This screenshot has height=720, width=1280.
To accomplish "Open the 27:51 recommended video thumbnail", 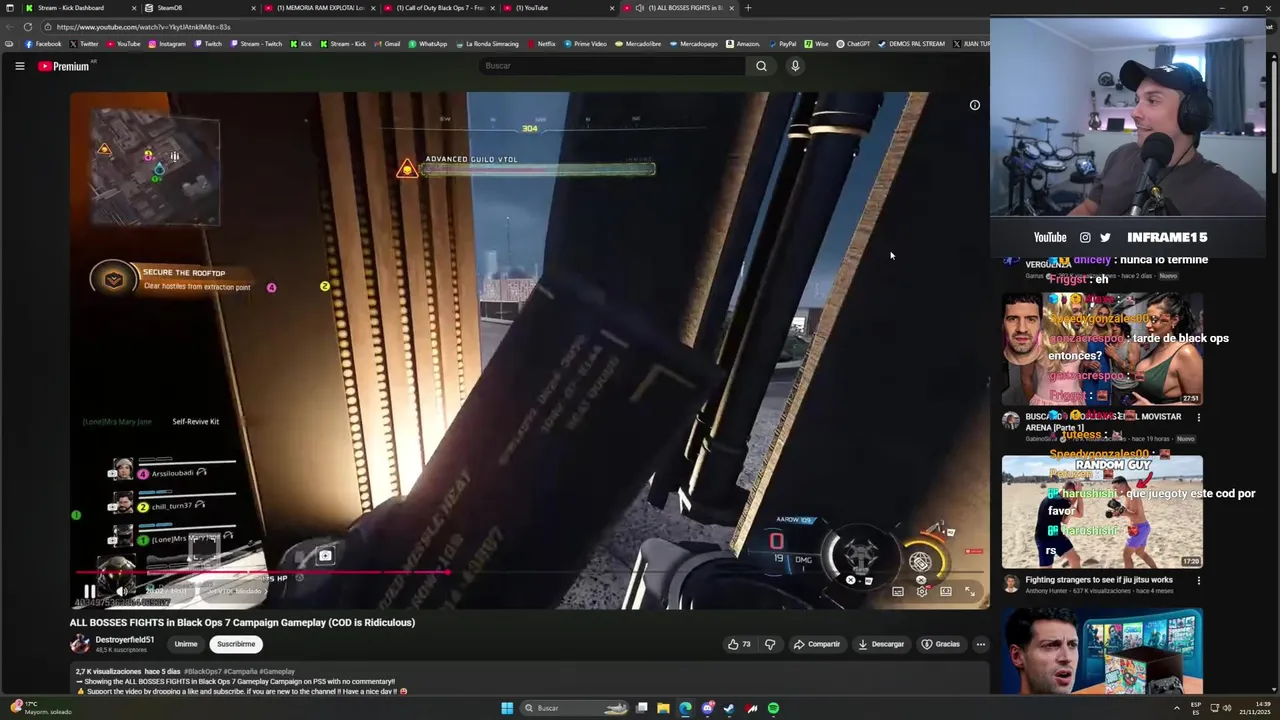I will [1102, 349].
